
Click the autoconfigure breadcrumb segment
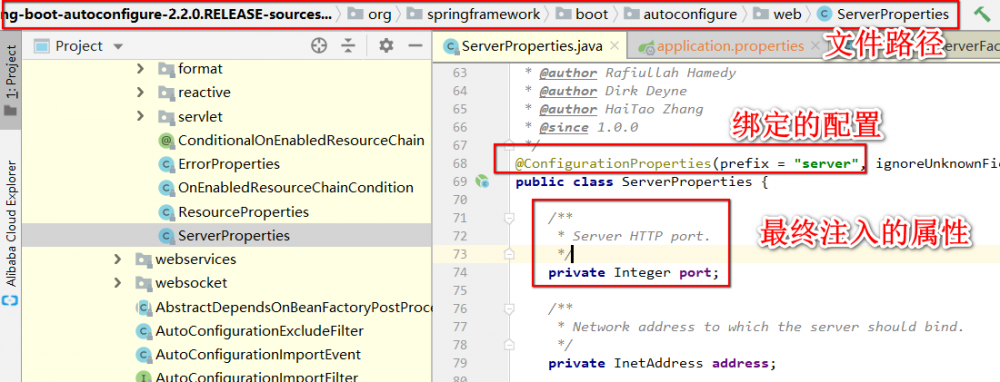click(680, 13)
